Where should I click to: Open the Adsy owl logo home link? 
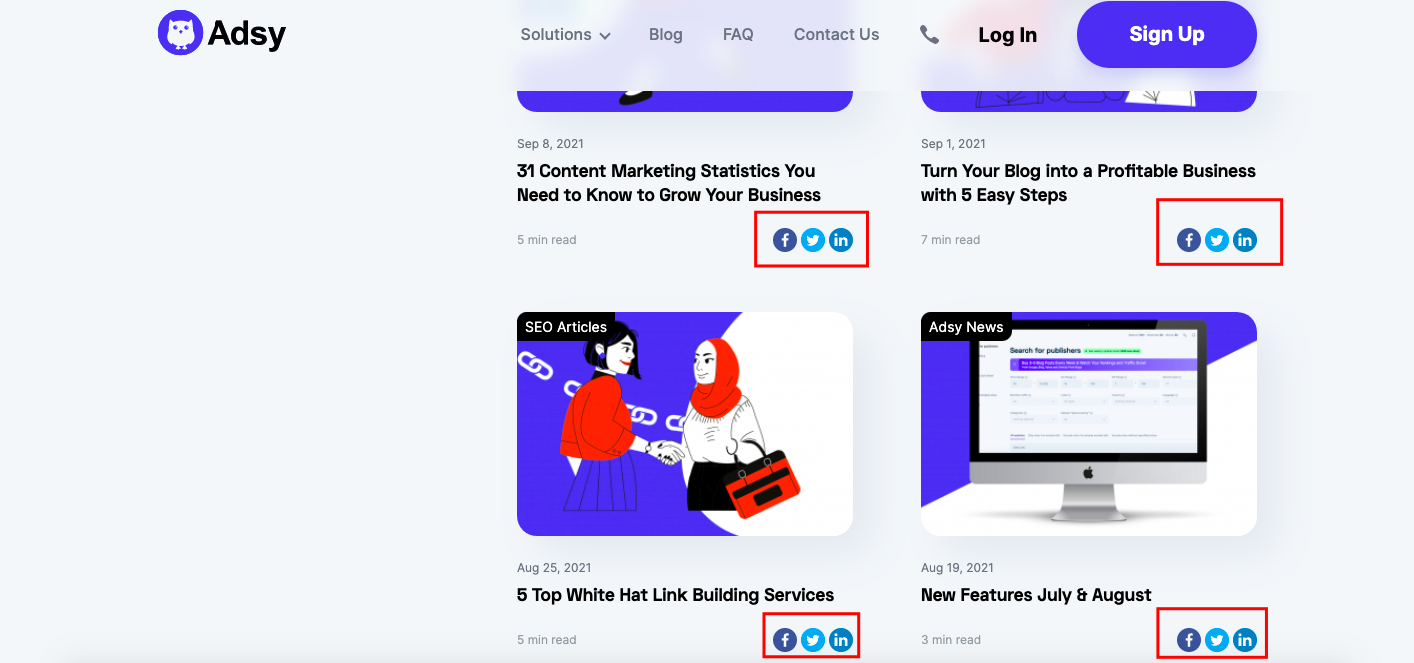(x=222, y=33)
